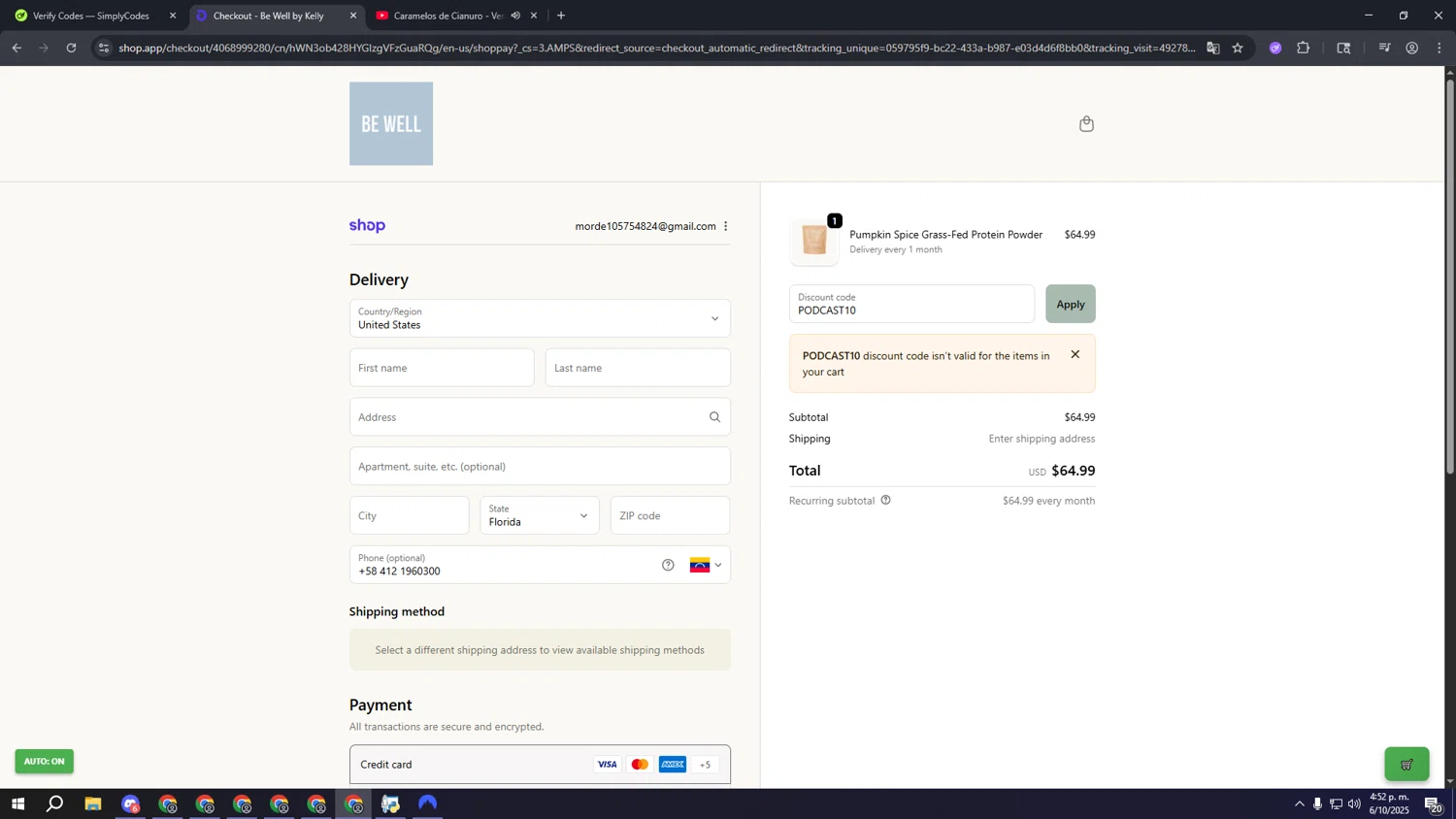The image size is (1456, 819).
Task: Show the Recurring subtotal info icon
Action: point(885,500)
